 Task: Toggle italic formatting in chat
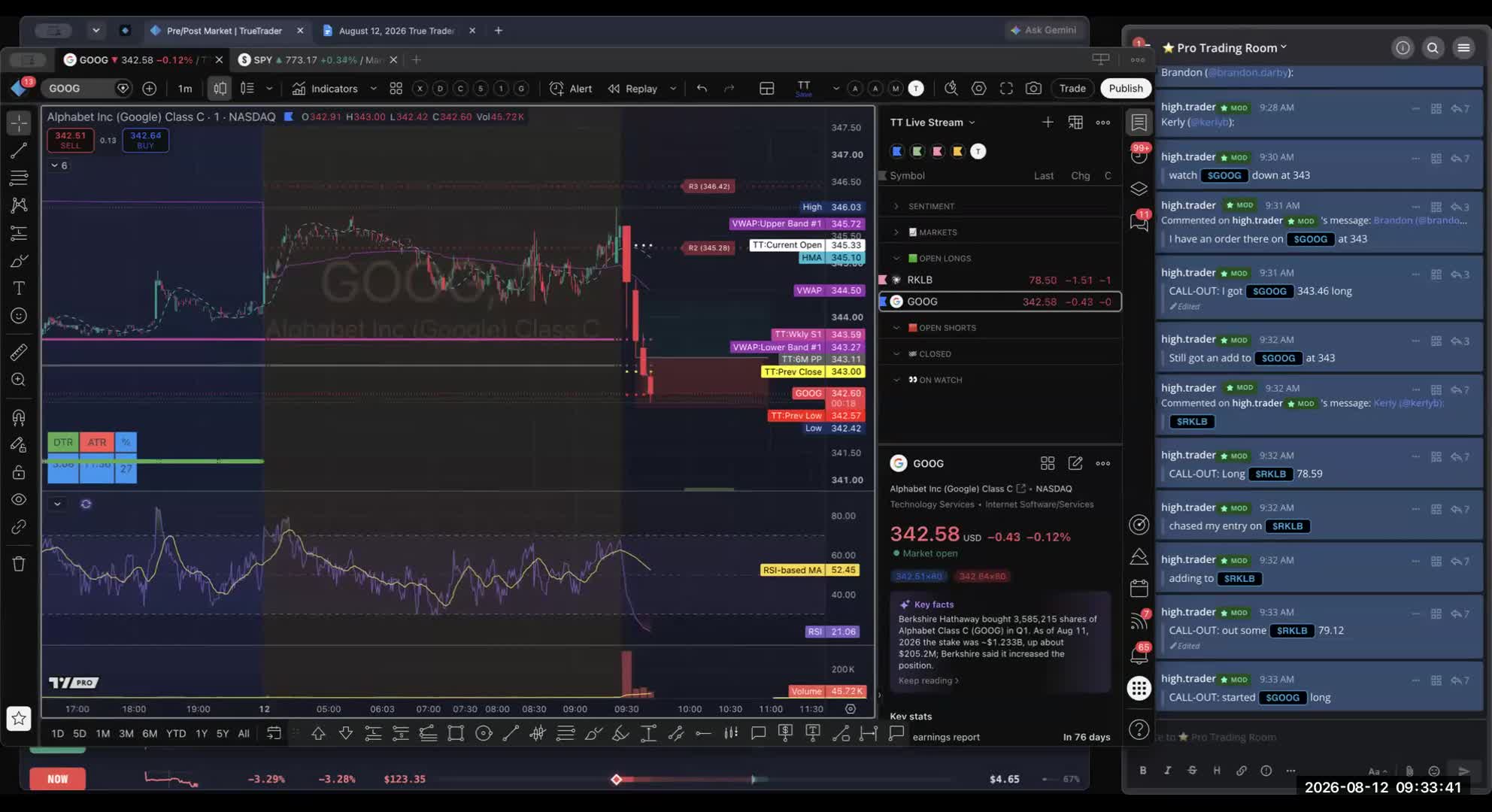pos(1167,770)
